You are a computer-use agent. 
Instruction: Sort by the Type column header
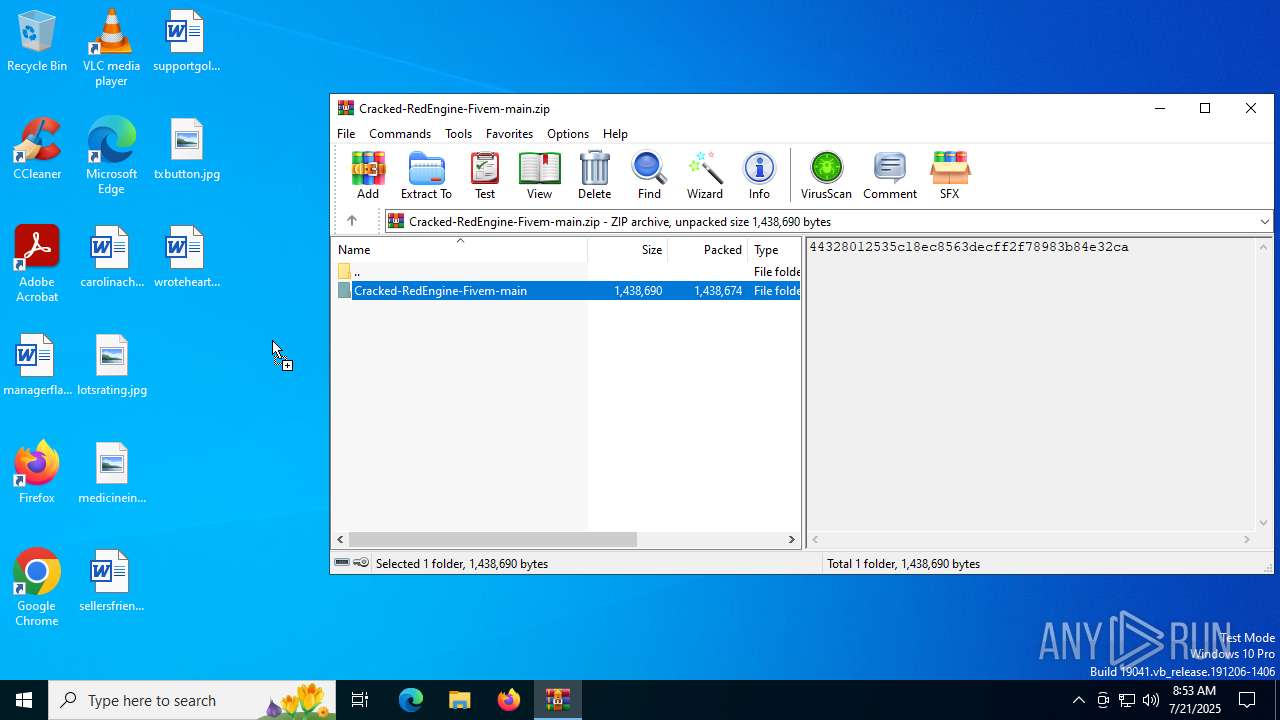[774, 250]
